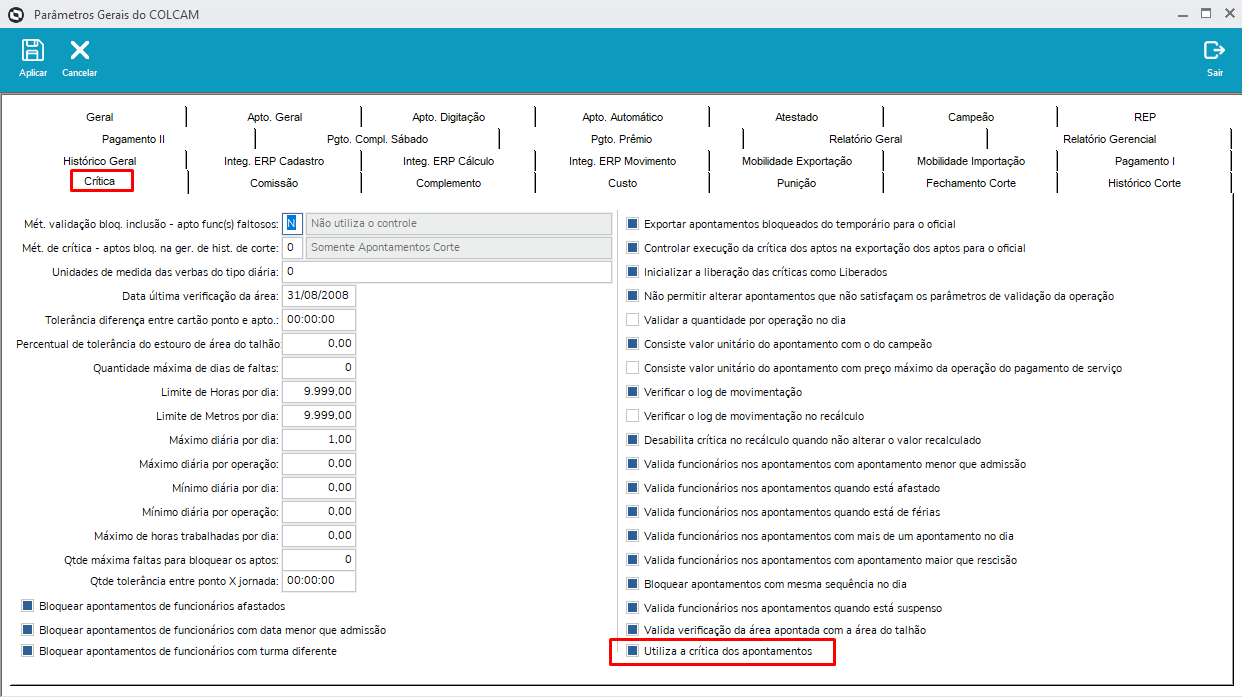
Task: Toggle Desabilita crítica no recálculo checkbox
Action: [632, 440]
